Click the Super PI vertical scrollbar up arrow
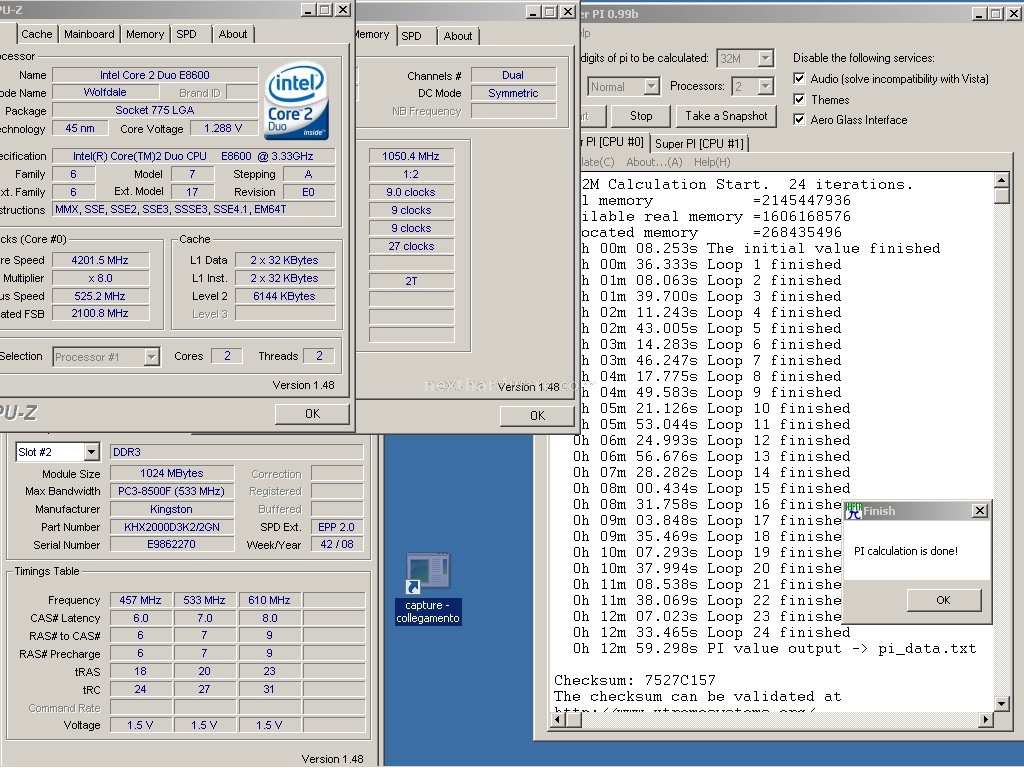Viewport: 1024px width, 768px height. pyautogui.click(x=1002, y=180)
